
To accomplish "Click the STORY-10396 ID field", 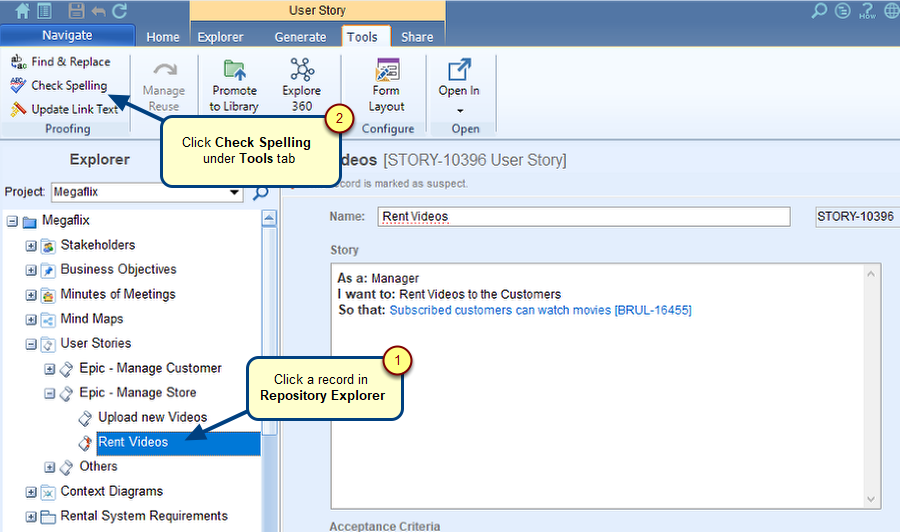I will (x=858, y=216).
